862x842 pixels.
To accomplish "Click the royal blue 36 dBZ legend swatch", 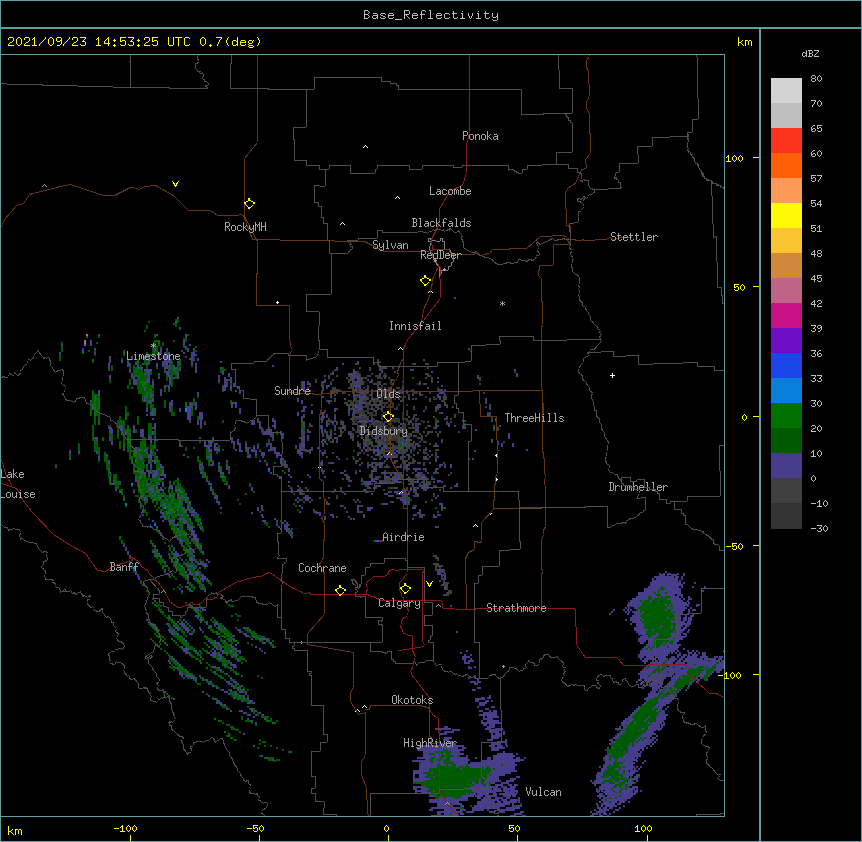I will point(786,365).
